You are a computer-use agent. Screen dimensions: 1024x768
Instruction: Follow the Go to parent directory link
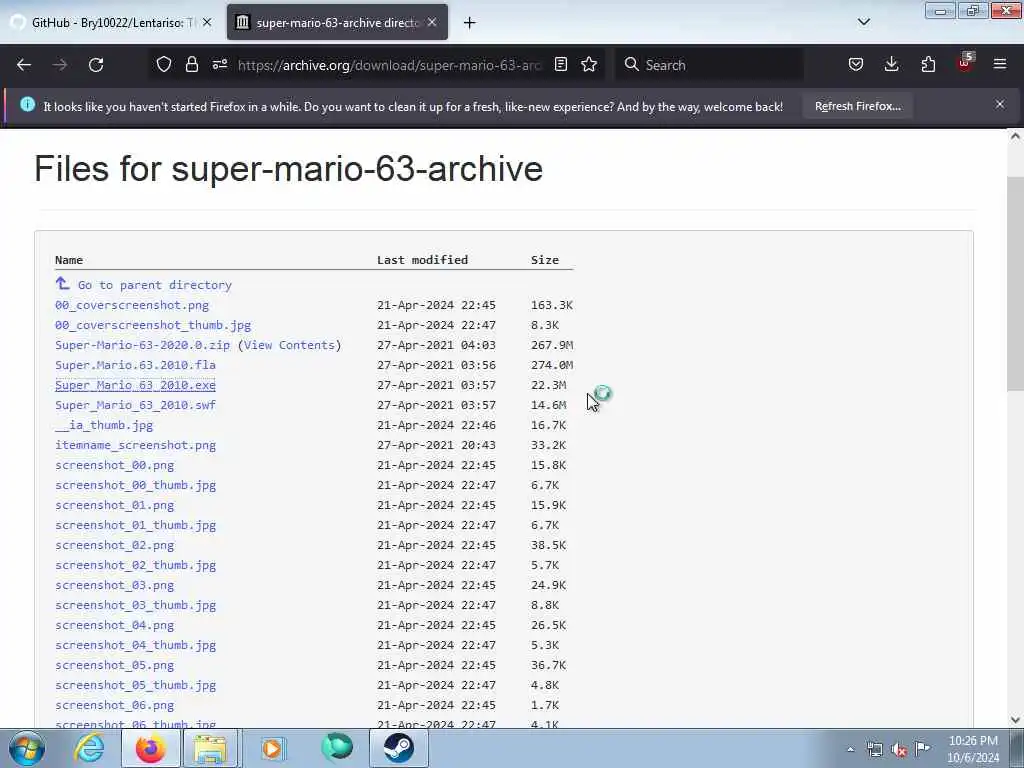click(155, 285)
